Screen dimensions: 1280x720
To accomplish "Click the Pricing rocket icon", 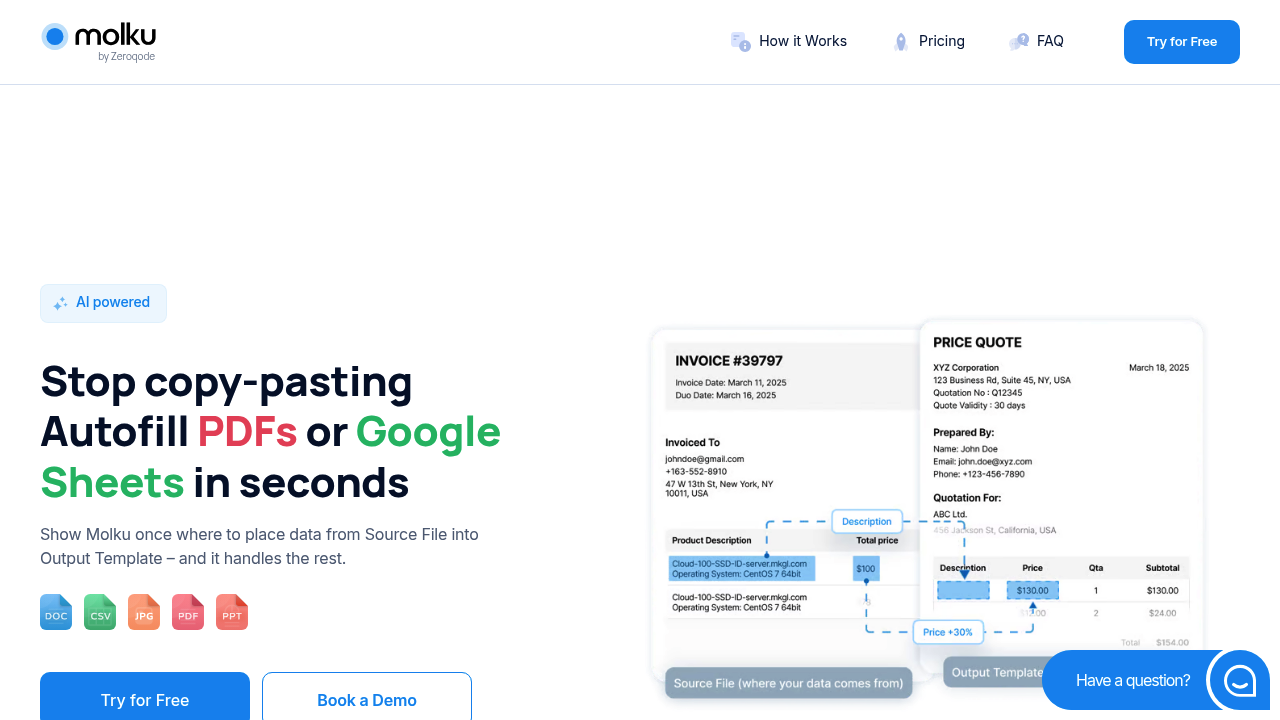I will pos(901,41).
